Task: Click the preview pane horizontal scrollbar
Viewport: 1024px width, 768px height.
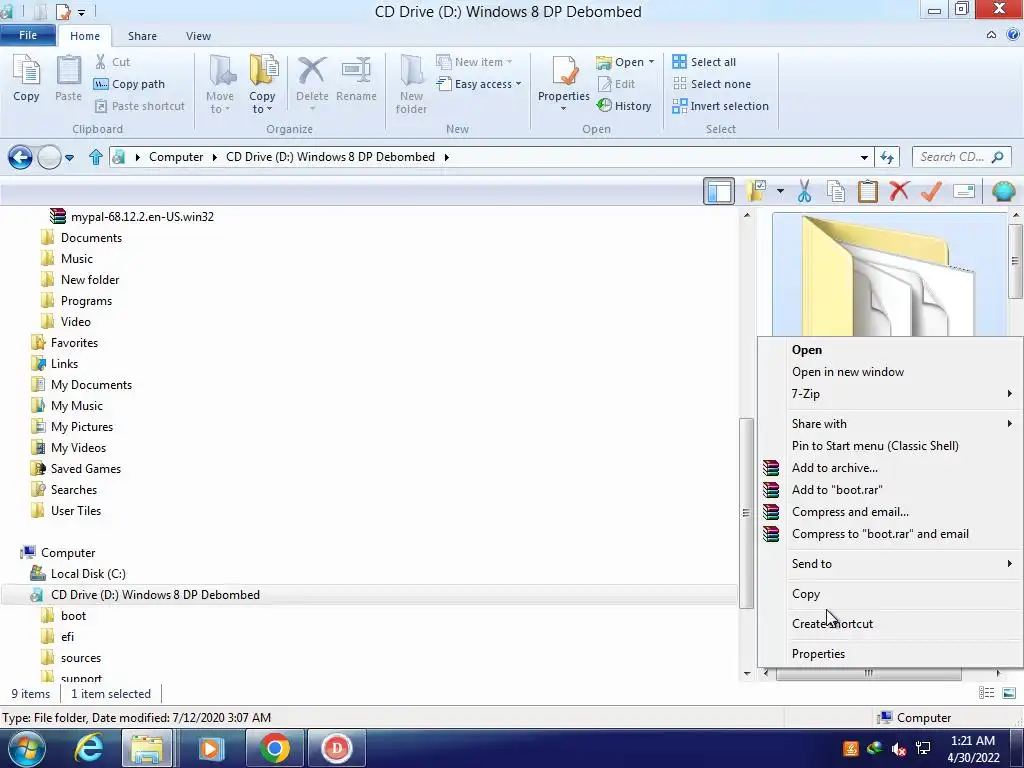Action: click(868, 673)
